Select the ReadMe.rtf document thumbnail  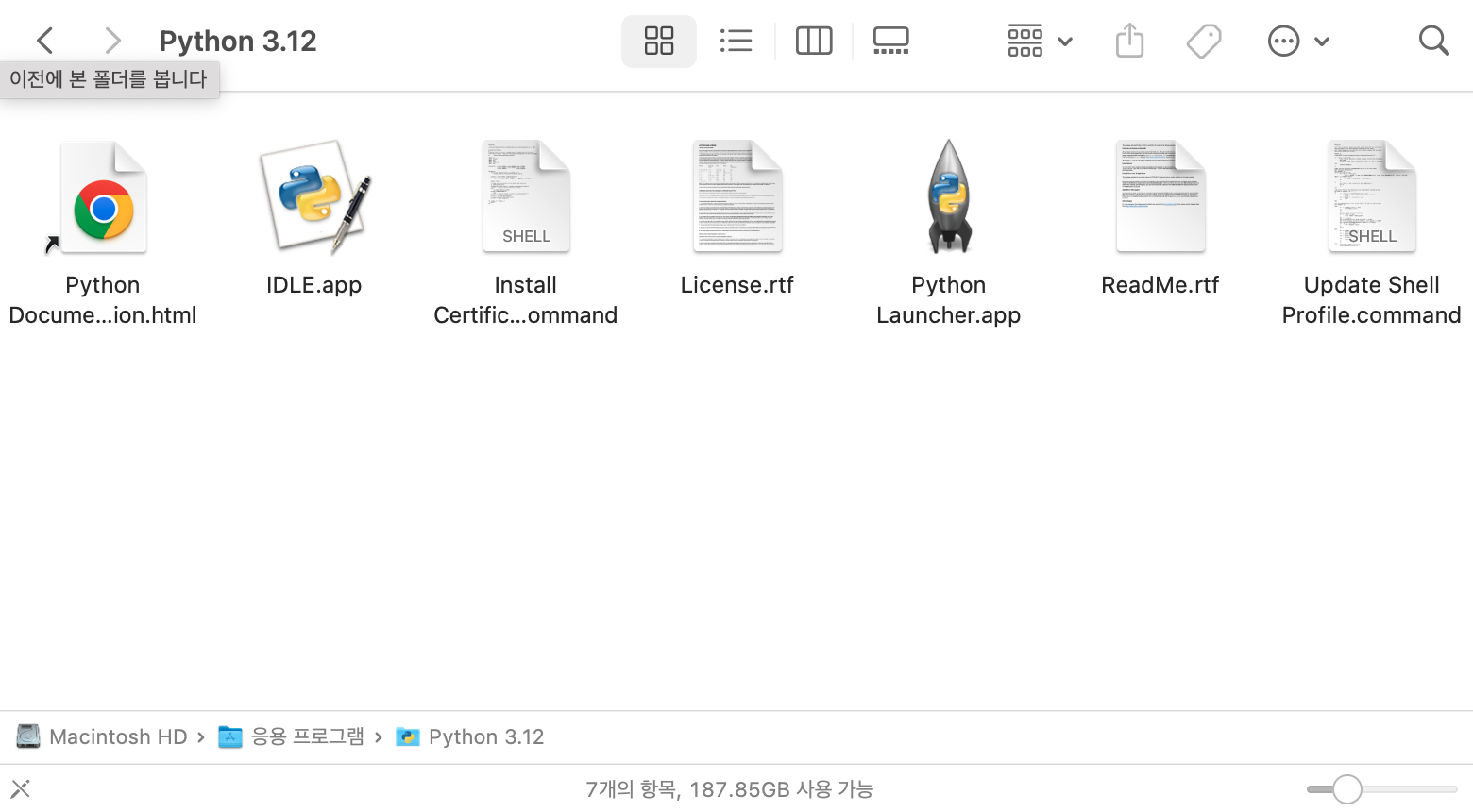(x=1160, y=196)
